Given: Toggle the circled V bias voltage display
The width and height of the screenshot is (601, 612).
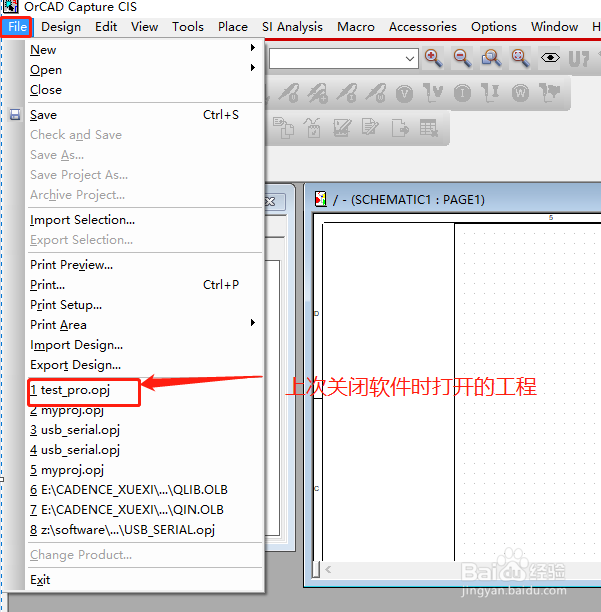Looking at the screenshot, I should tap(404, 94).
